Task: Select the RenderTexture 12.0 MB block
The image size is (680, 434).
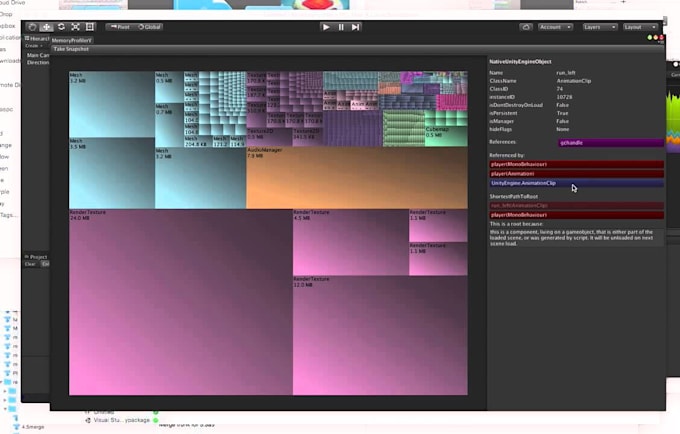Action: point(380,336)
